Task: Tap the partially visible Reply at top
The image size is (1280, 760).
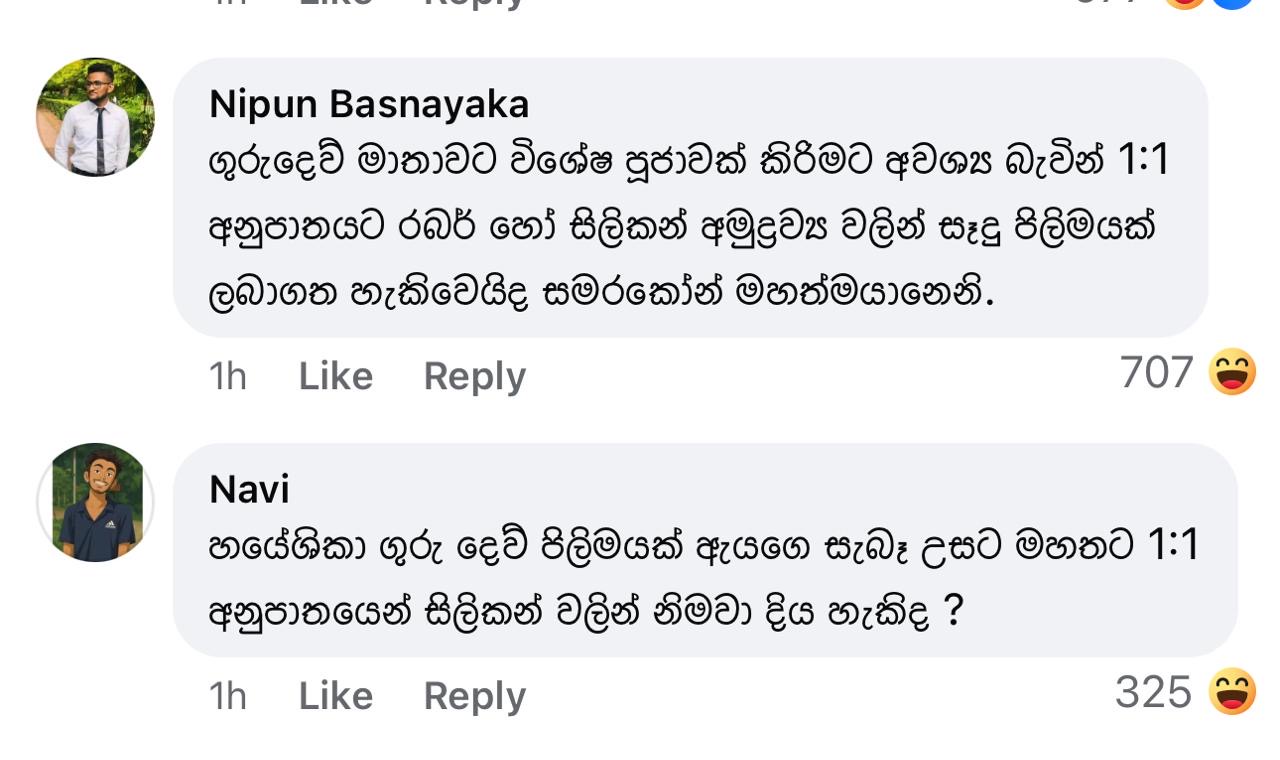Action: 475,4
